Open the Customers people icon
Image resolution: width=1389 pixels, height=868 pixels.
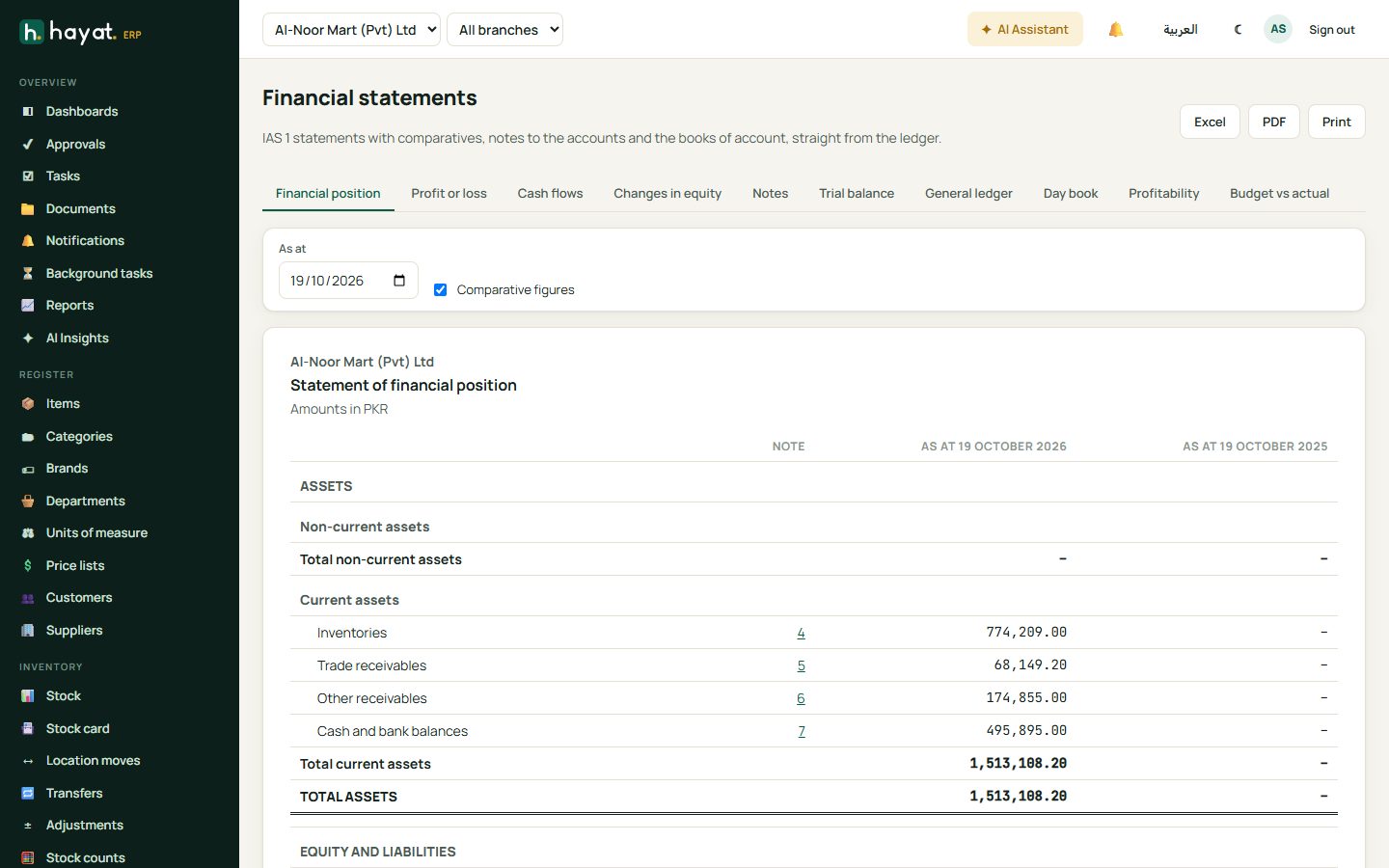(28, 598)
